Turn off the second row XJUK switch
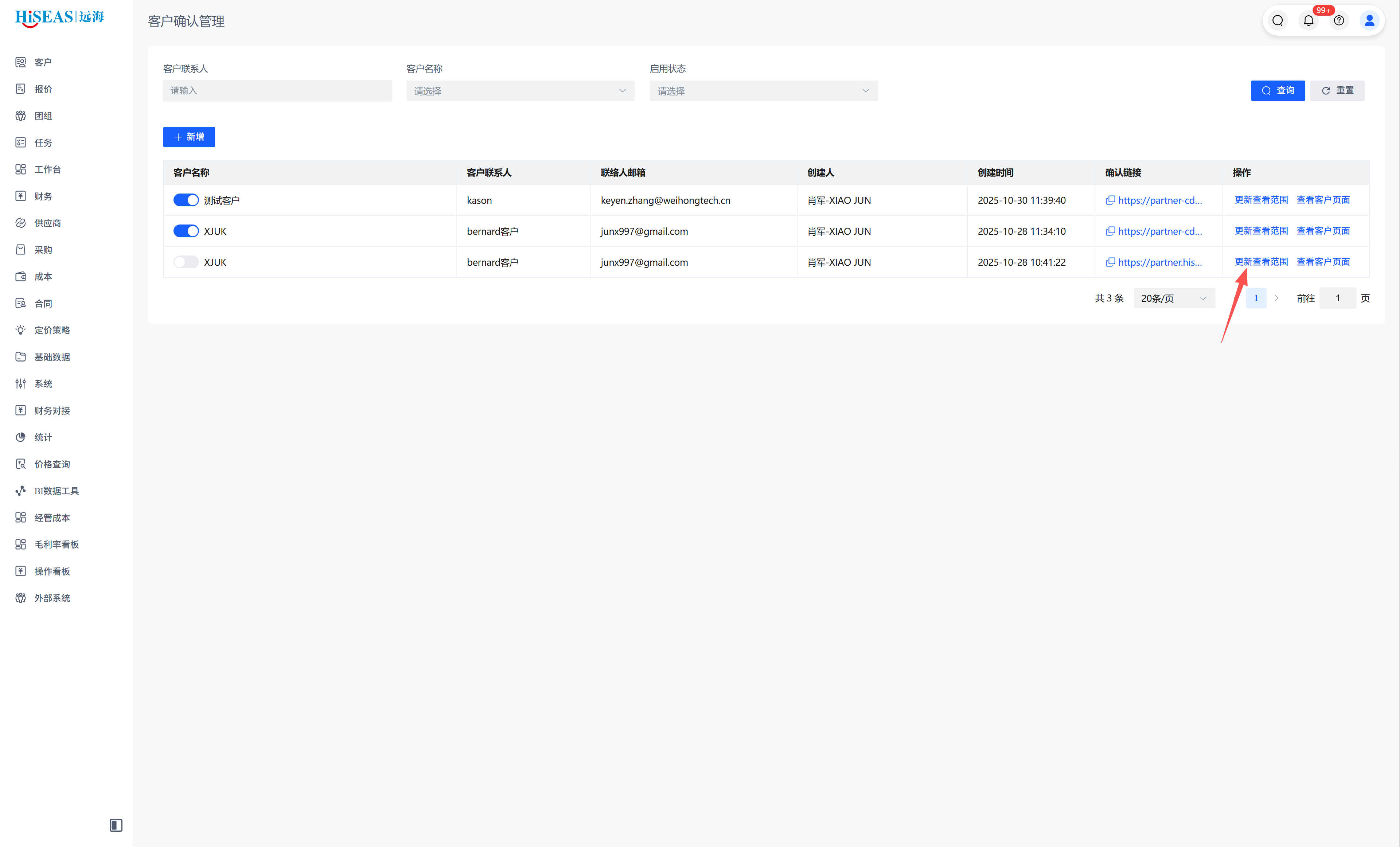The height and width of the screenshot is (847, 1400). point(186,231)
